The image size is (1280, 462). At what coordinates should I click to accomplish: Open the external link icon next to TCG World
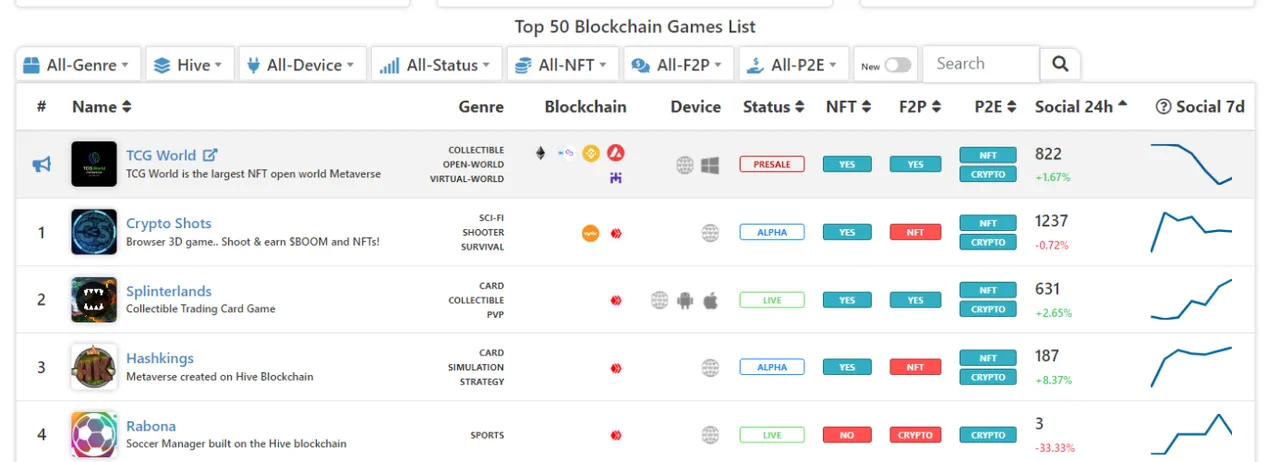point(210,155)
